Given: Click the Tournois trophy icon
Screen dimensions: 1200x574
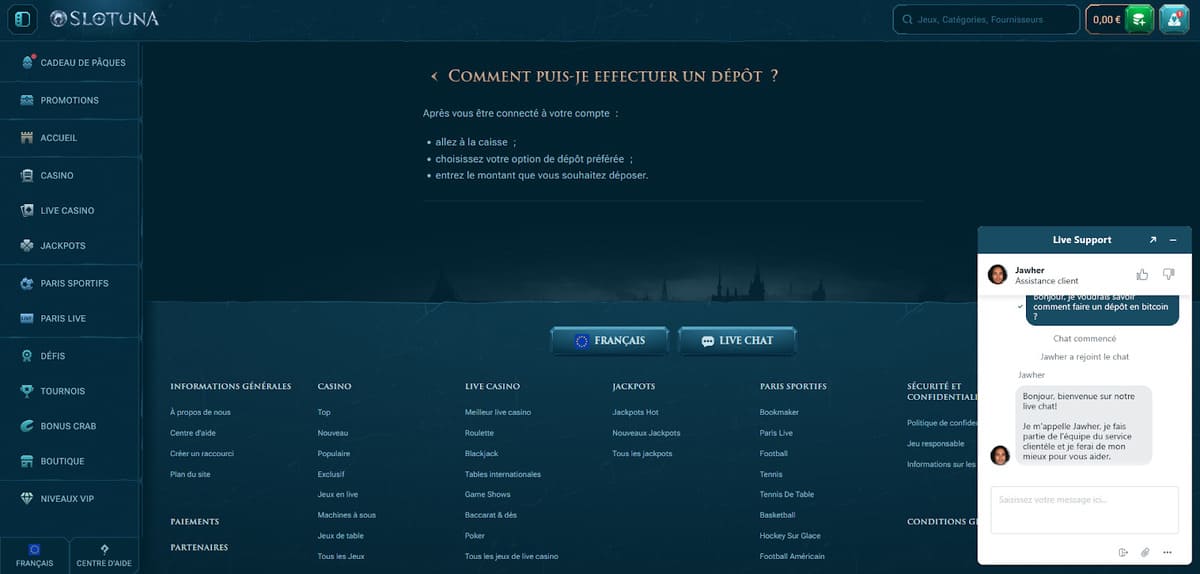Looking at the screenshot, I should 27,391.
